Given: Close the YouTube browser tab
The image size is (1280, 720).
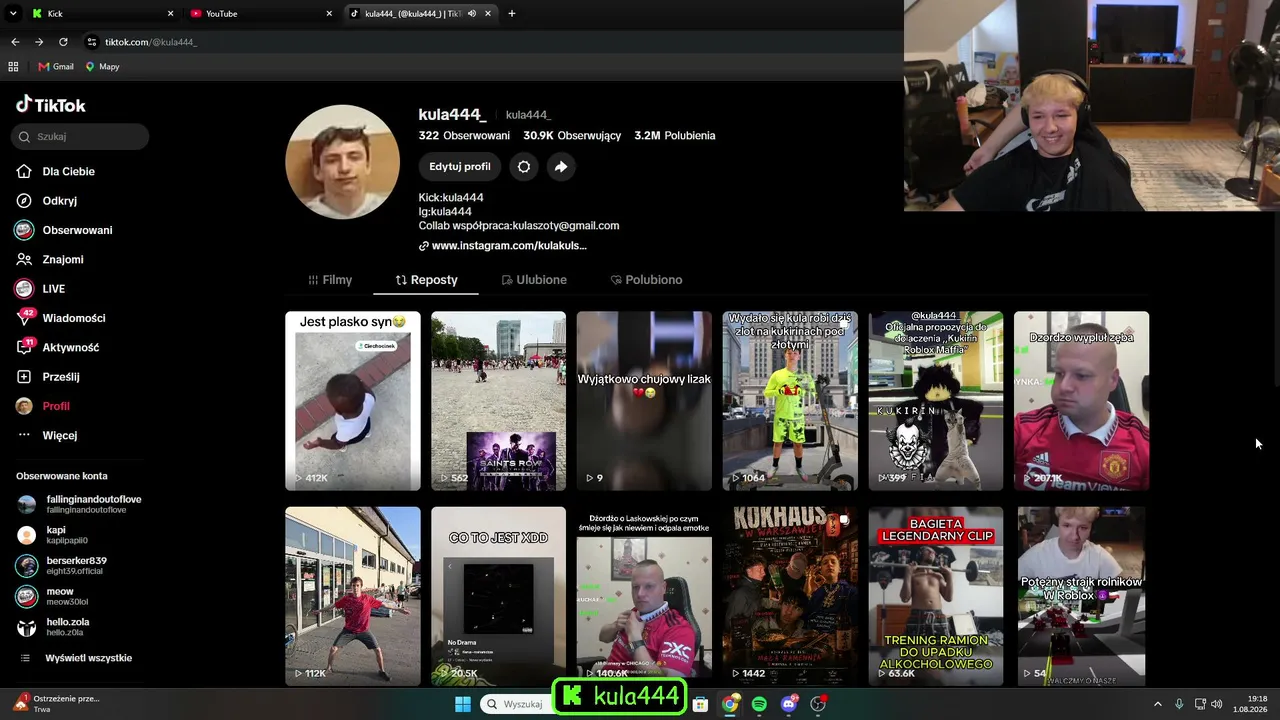Looking at the screenshot, I should (x=329, y=14).
